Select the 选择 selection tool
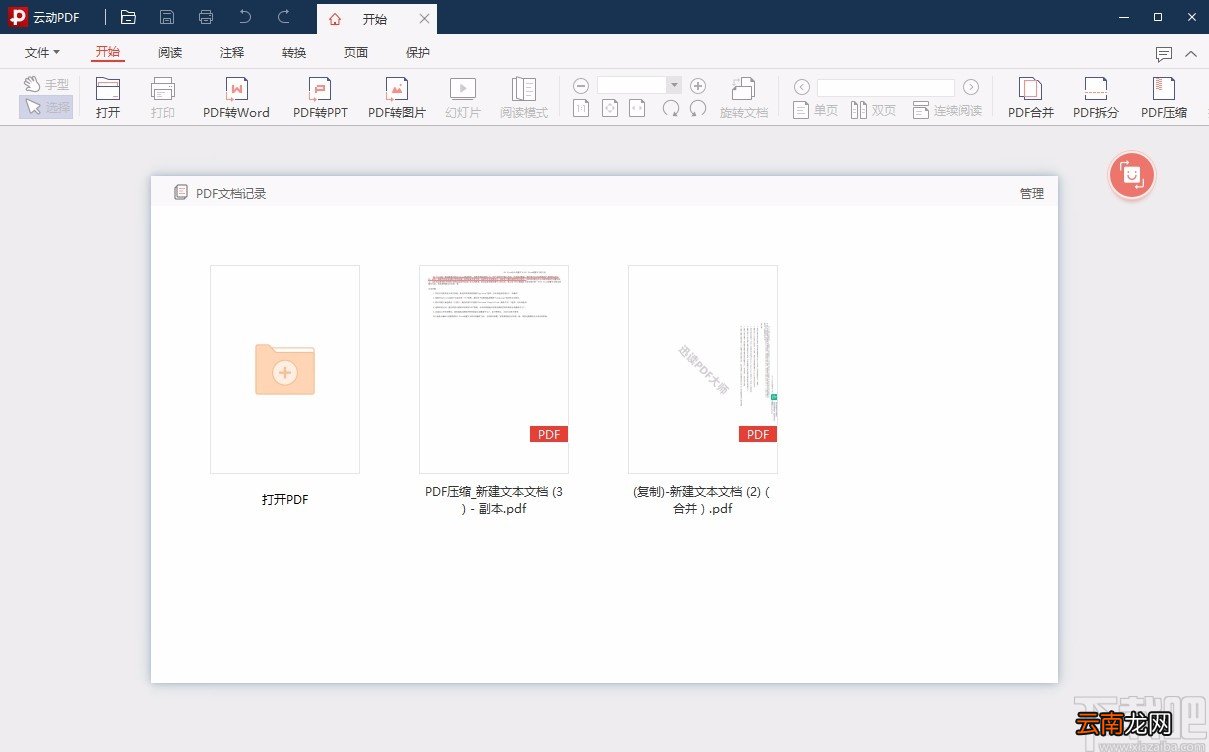Screen dimensions: 1209x752 click(46, 107)
